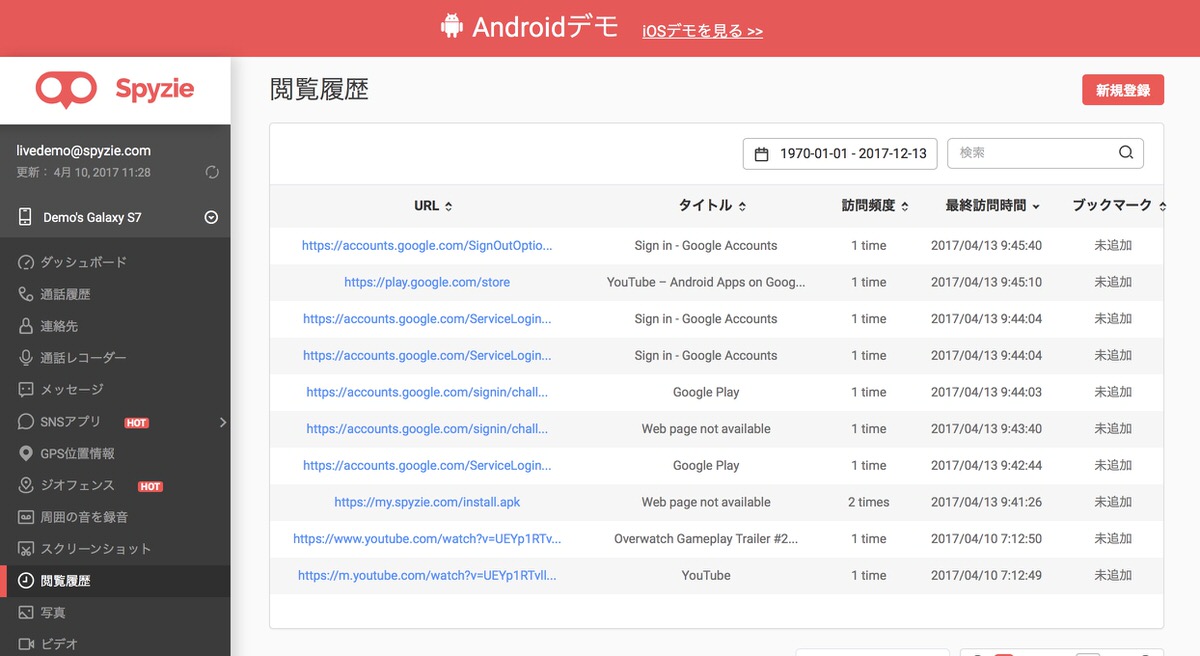Open the my.spyzie.com/install.apk link

(427, 502)
